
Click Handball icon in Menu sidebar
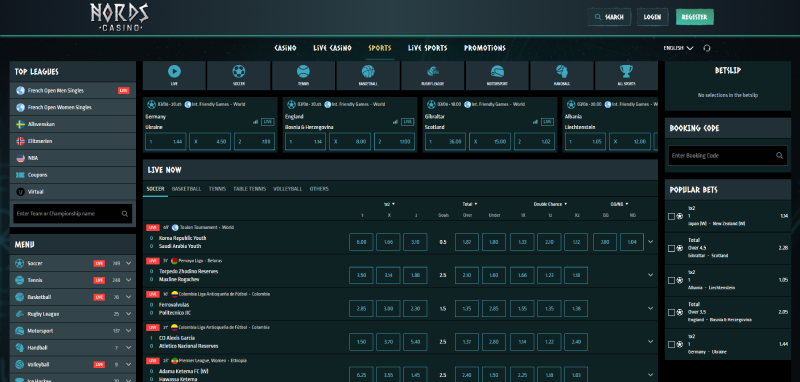click(x=19, y=348)
